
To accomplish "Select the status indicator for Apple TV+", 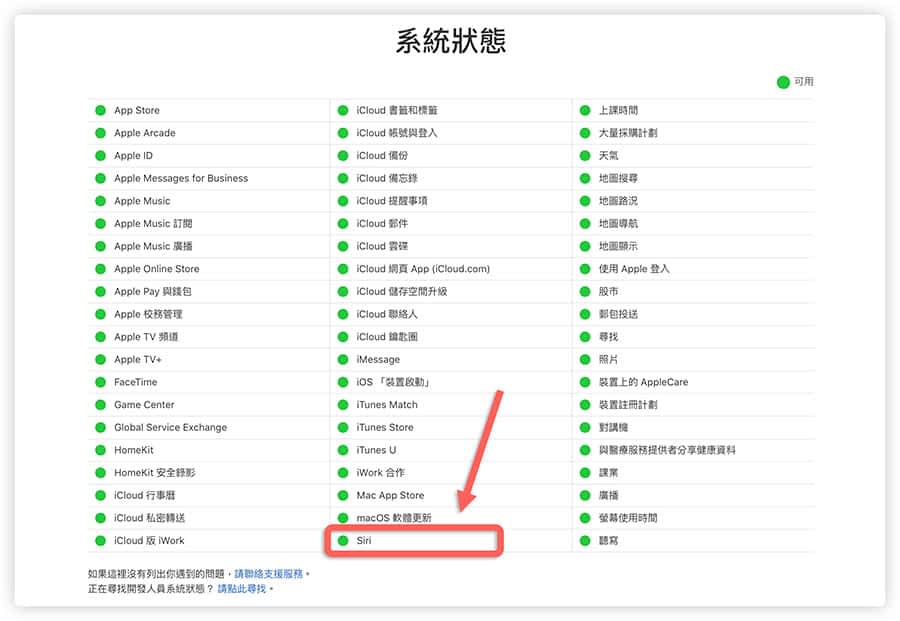I will 100,359.
